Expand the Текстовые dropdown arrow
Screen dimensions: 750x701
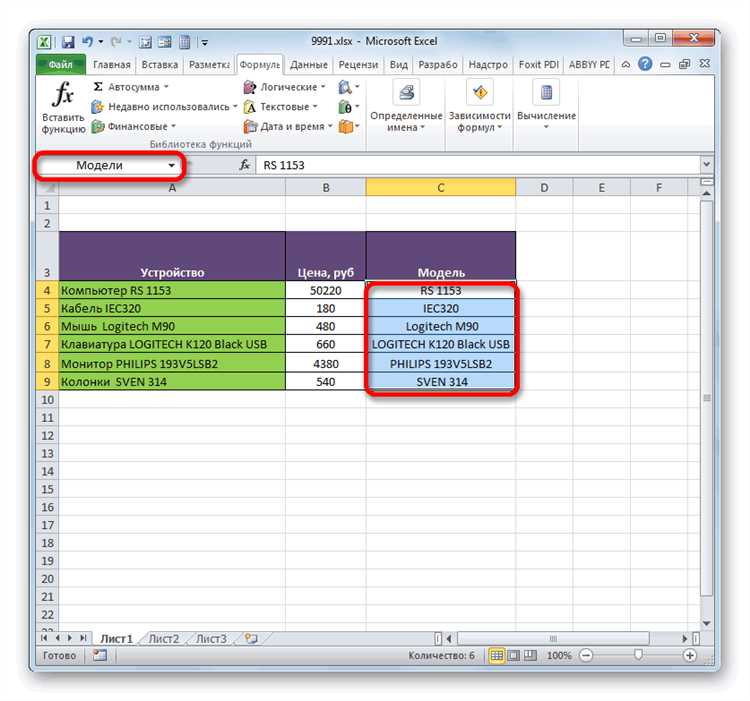tap(315, 107)
